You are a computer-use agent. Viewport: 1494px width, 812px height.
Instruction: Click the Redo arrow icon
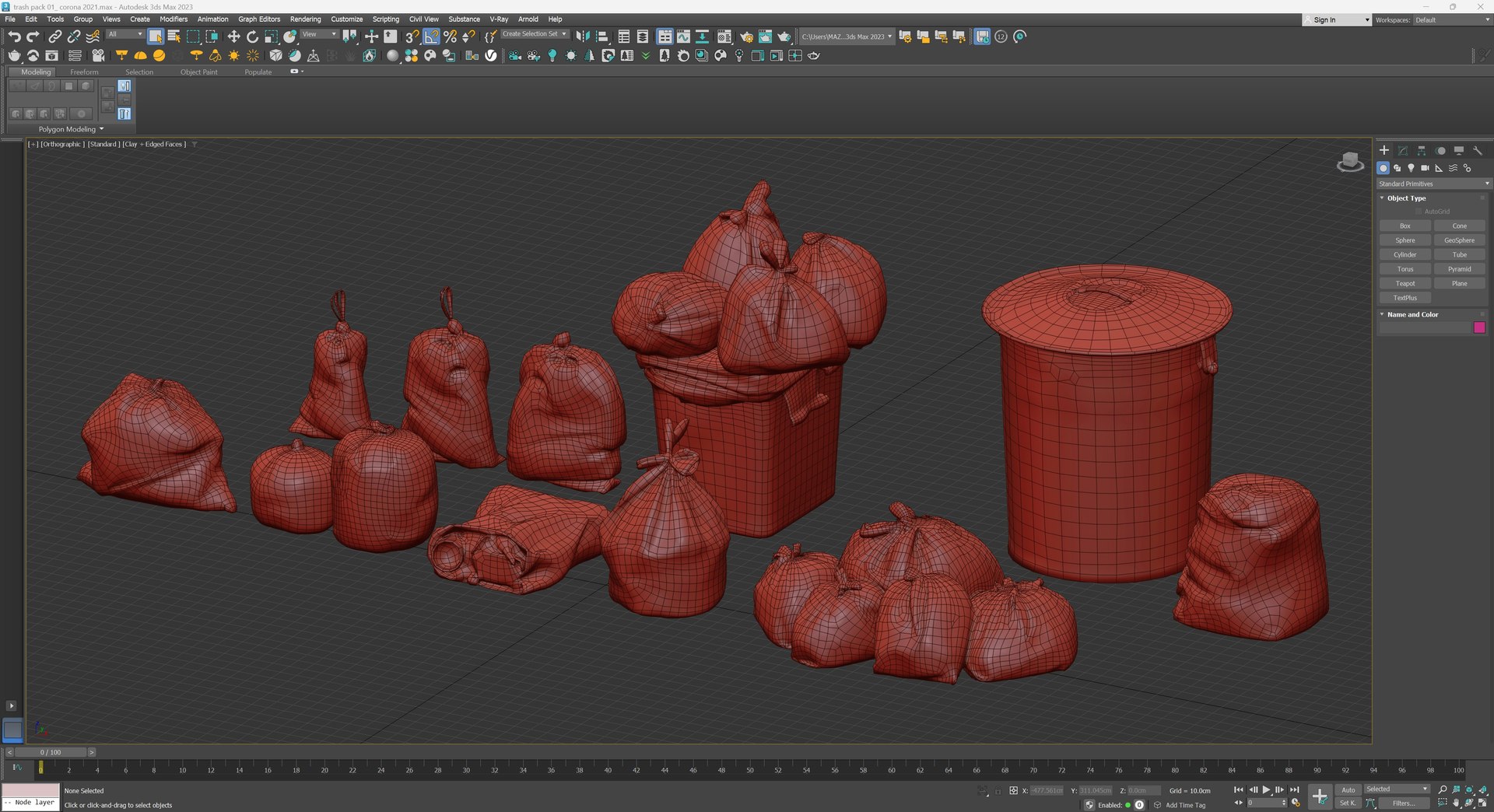pyautogui.click(x=33, y=37)
